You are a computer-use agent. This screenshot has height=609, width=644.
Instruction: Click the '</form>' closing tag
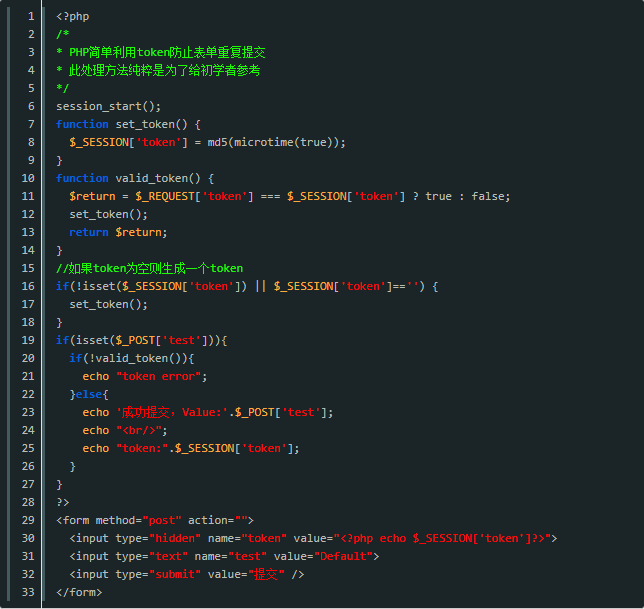click(x=79, y=592)
